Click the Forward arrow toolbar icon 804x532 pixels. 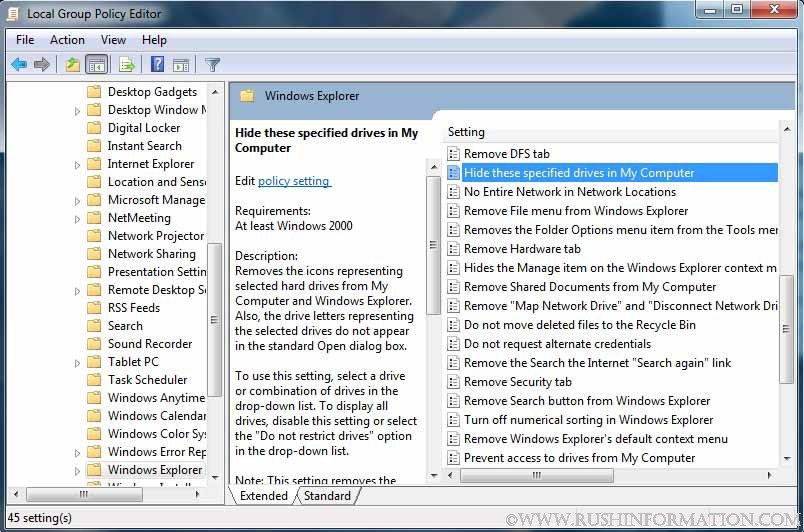click(x=42, y=65)
